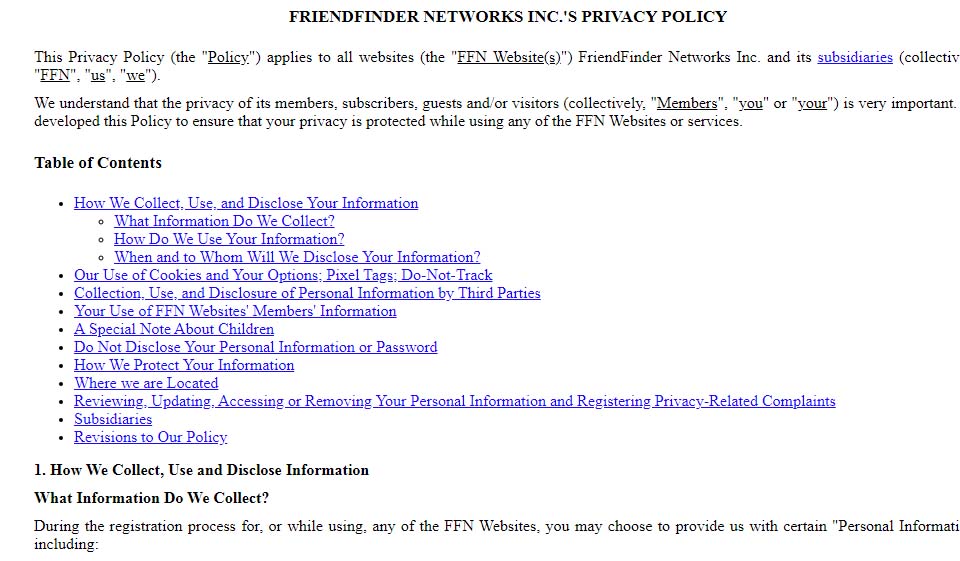960x561 pixels.
Task: Click the underlined "Members" defined term
Action: click(687, 103)
